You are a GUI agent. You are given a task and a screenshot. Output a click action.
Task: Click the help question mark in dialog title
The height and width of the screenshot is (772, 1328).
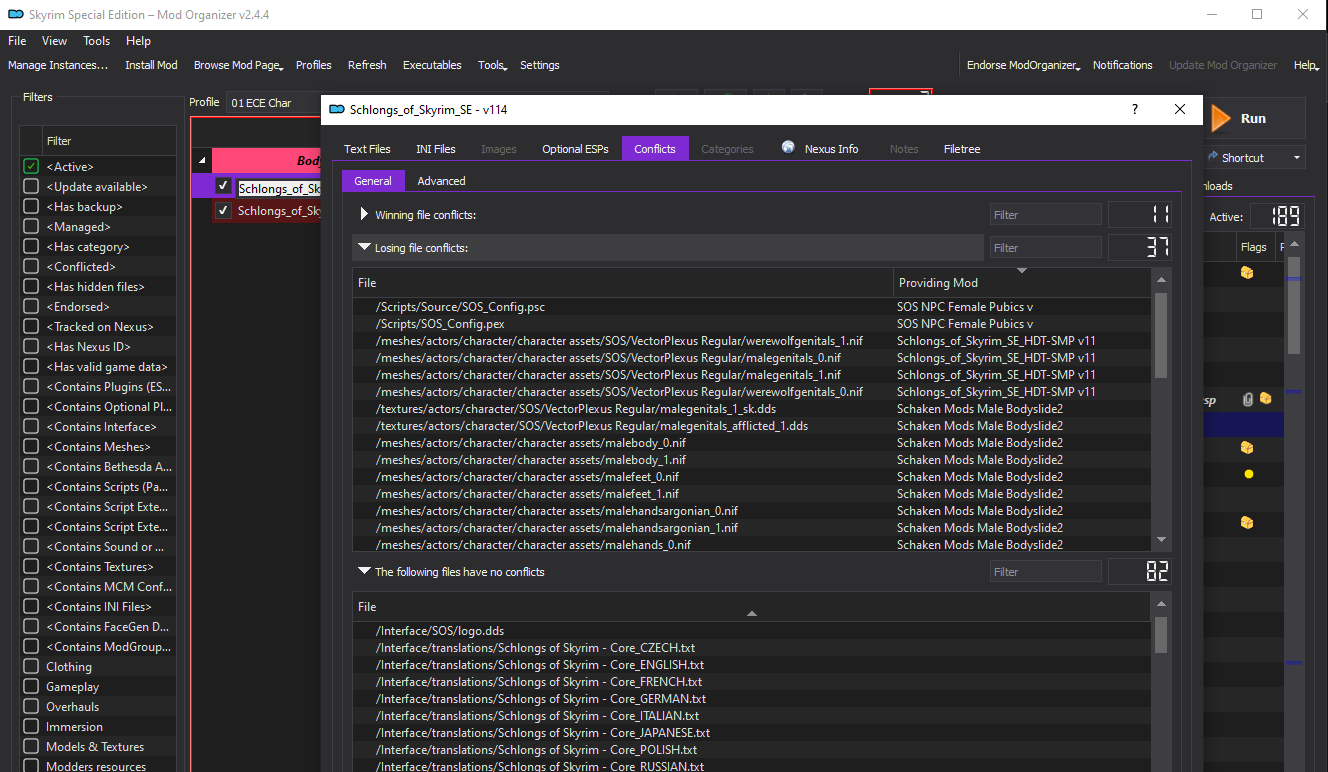click(x=1134, y=109)
